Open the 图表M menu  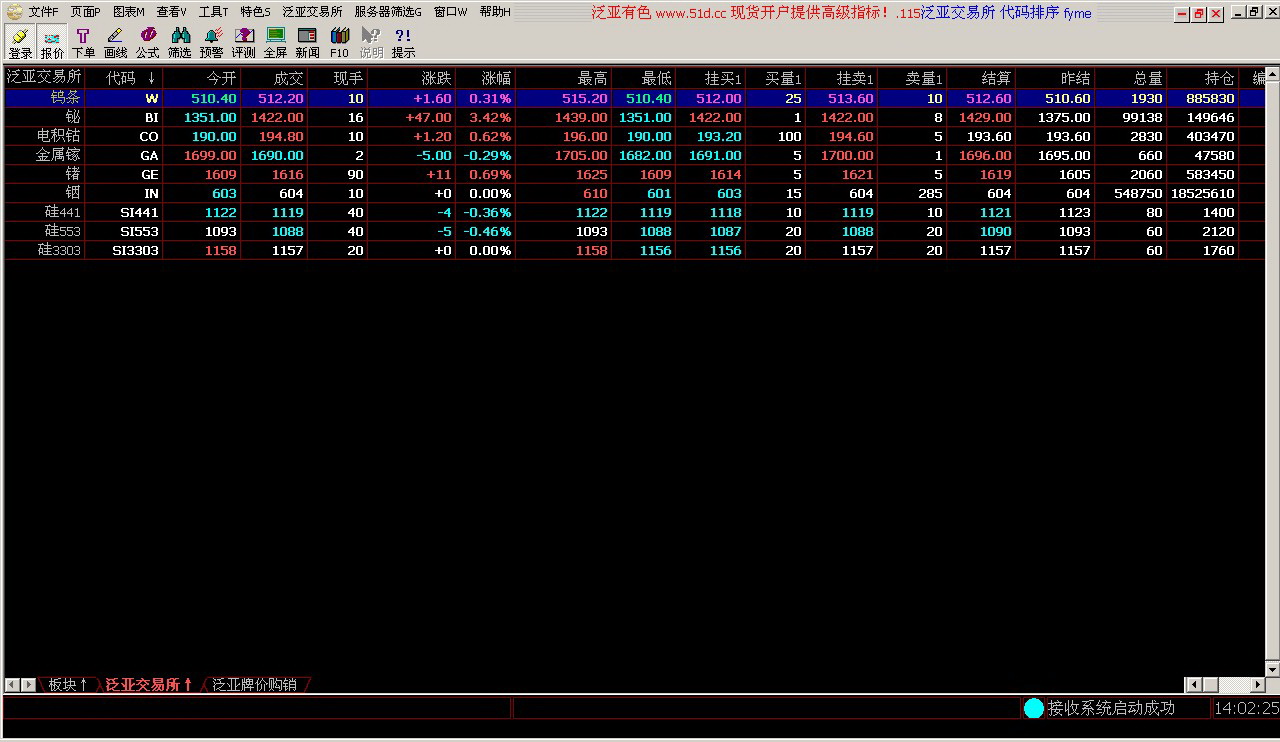click(129, 12)
